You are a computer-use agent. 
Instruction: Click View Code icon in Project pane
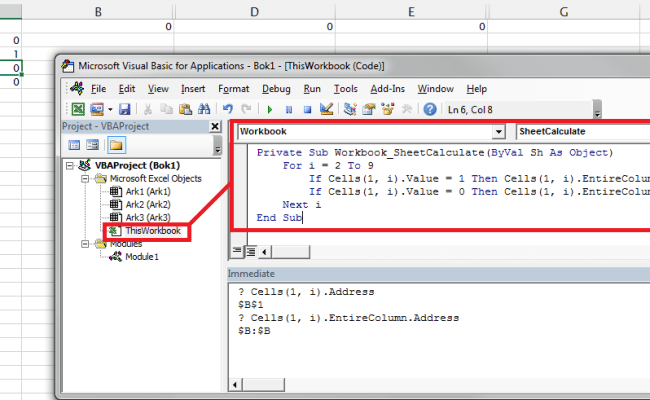click(x=74, y=145)
